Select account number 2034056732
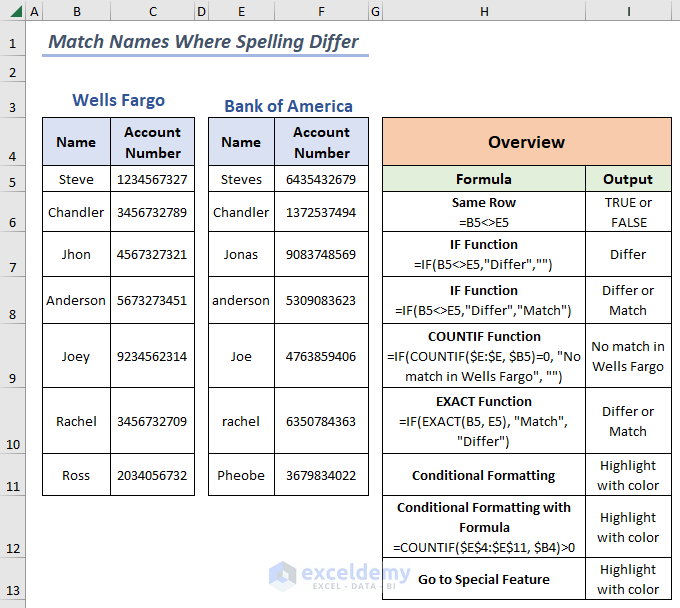The width and height of the screenshot is (680, 608). click(x=152, y=475)
